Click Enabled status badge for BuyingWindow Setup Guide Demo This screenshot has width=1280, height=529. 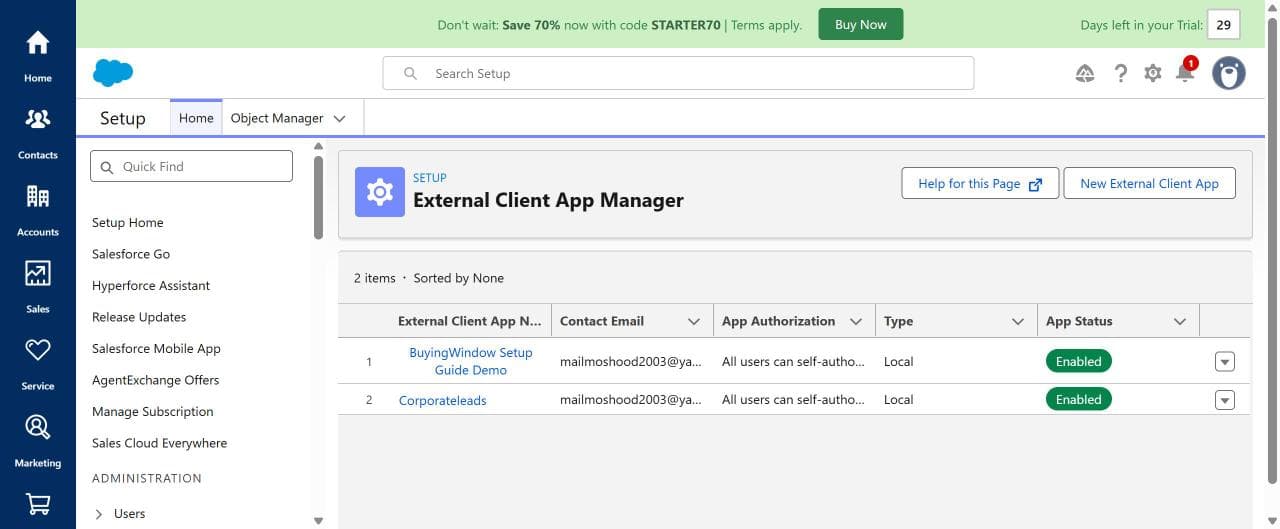[x=1079, y=362]
